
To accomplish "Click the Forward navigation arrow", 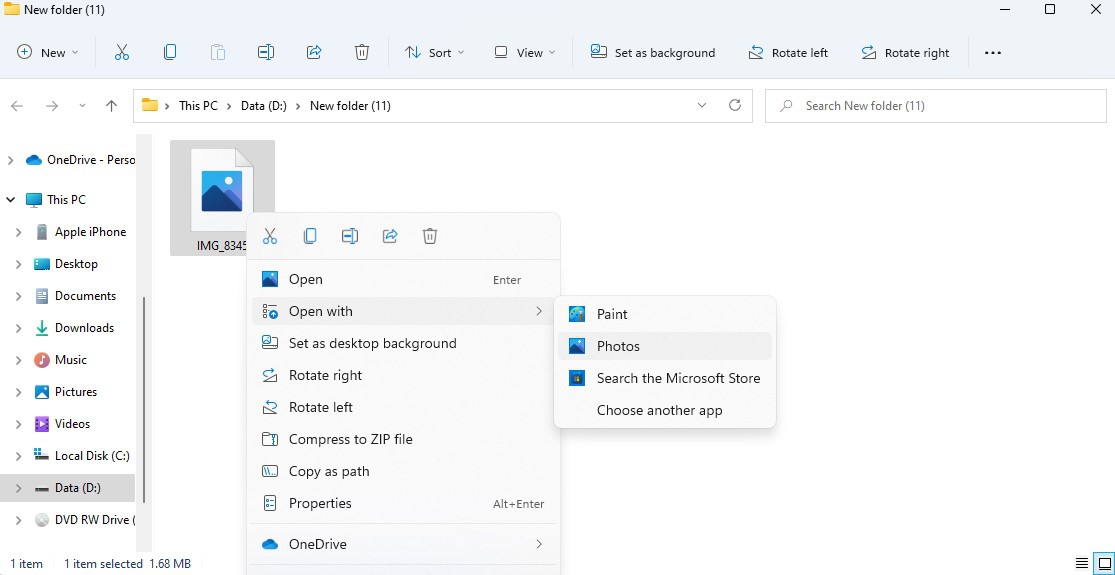I will point(52,106).
